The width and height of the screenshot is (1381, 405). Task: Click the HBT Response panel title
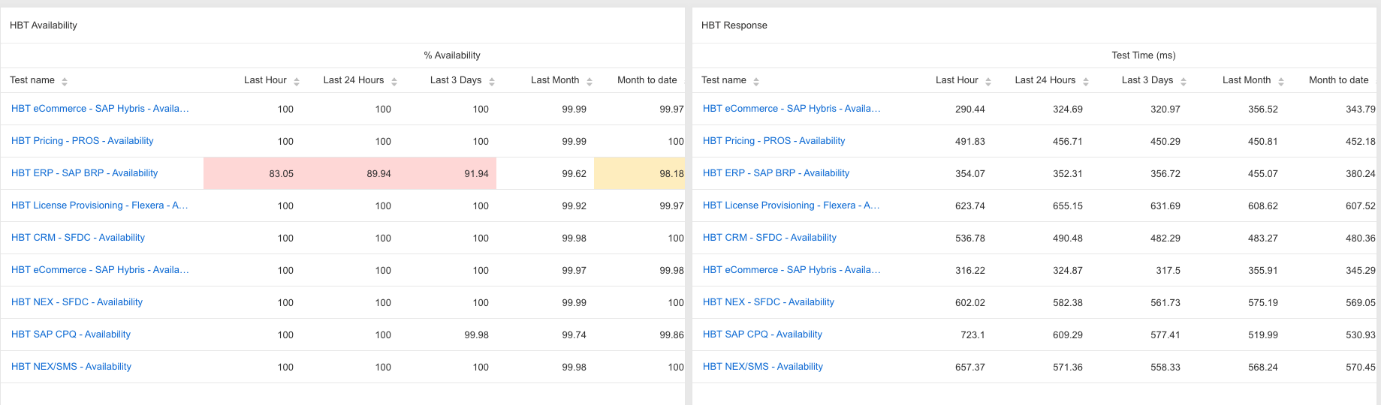point(734,25)
